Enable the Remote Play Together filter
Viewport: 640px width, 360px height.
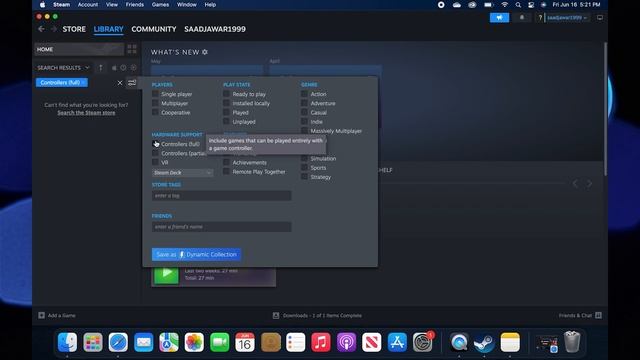click(x=226, y=171)
